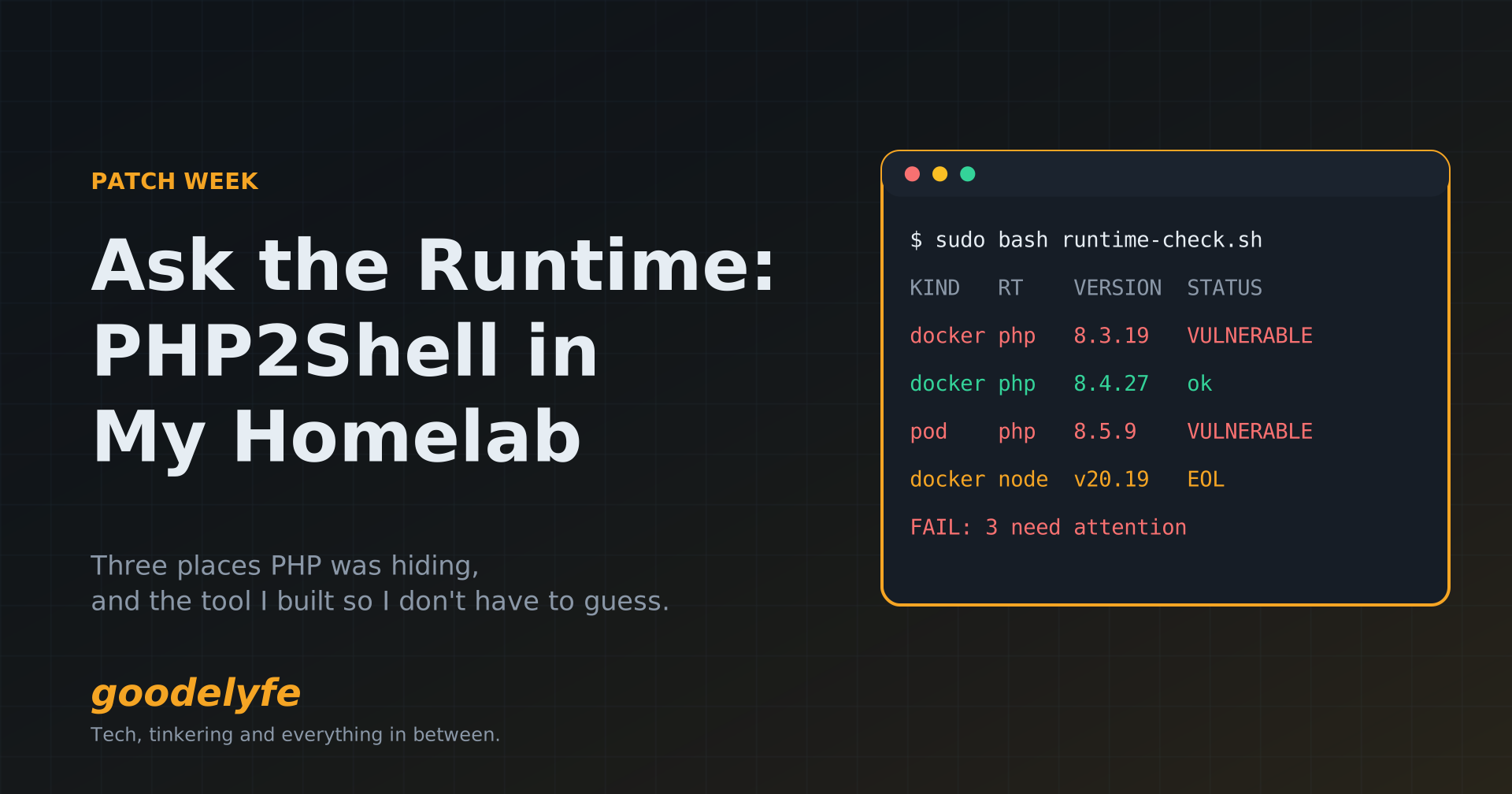1512x794 pixels.
Task: Click the headline line 'PHP2Shell in'
Action: 346,351
